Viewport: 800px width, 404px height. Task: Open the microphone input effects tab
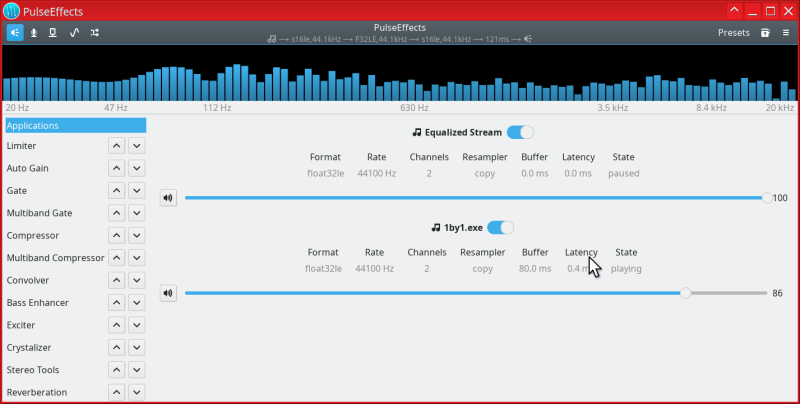34,33
